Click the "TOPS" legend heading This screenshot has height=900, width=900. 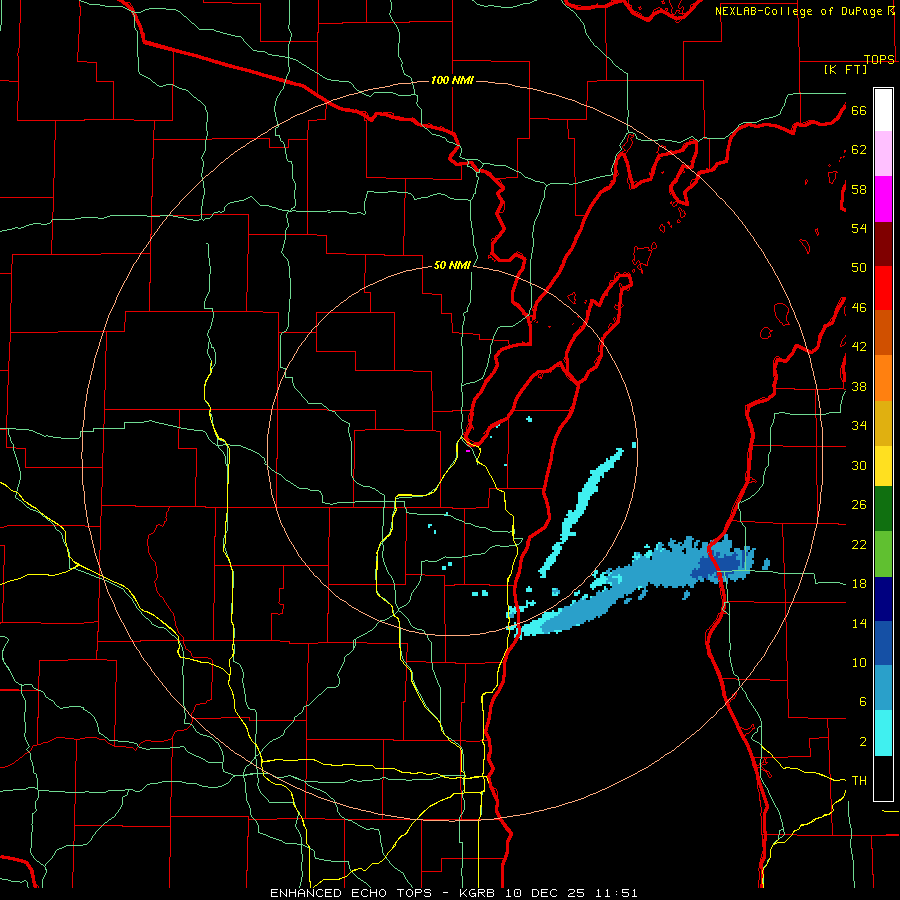click(879, 59)
